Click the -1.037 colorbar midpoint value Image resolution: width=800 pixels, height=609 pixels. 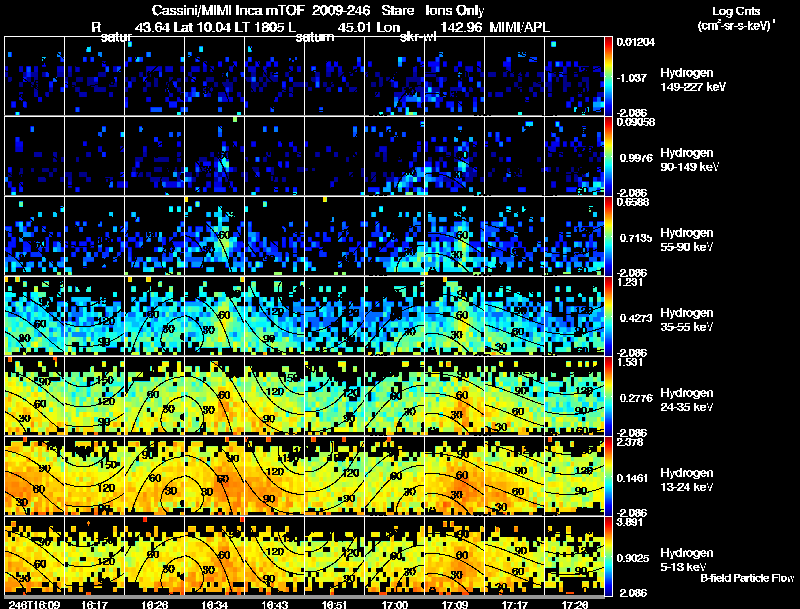tap(633, 78)
